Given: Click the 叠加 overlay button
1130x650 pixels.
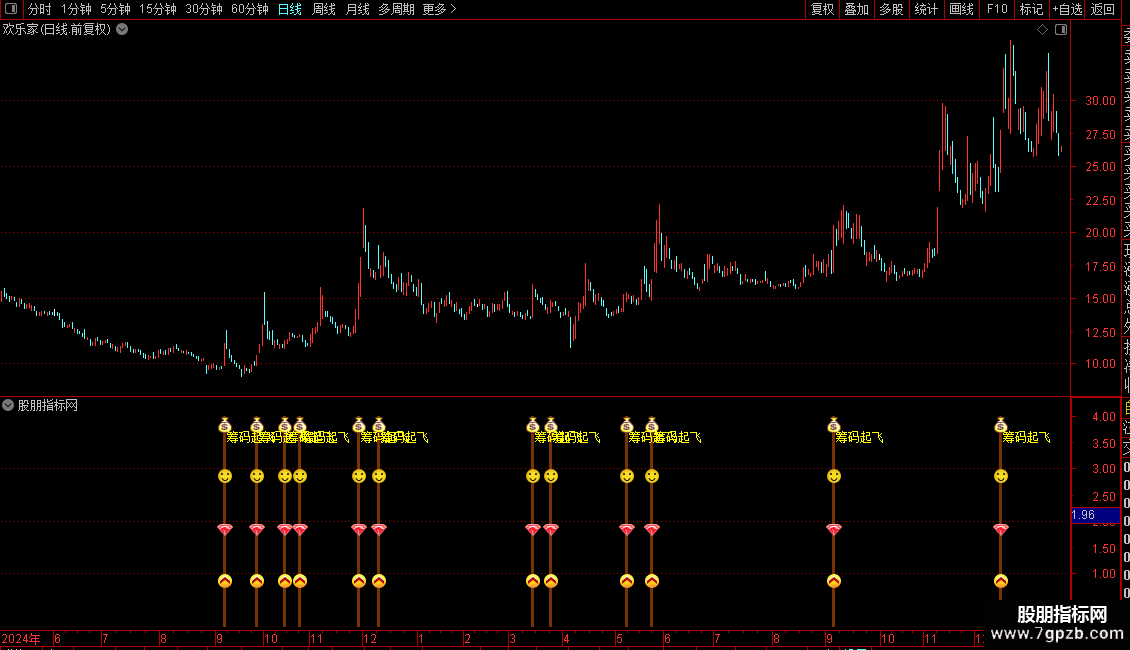Looking at the screenshot, I should (857, 9).
